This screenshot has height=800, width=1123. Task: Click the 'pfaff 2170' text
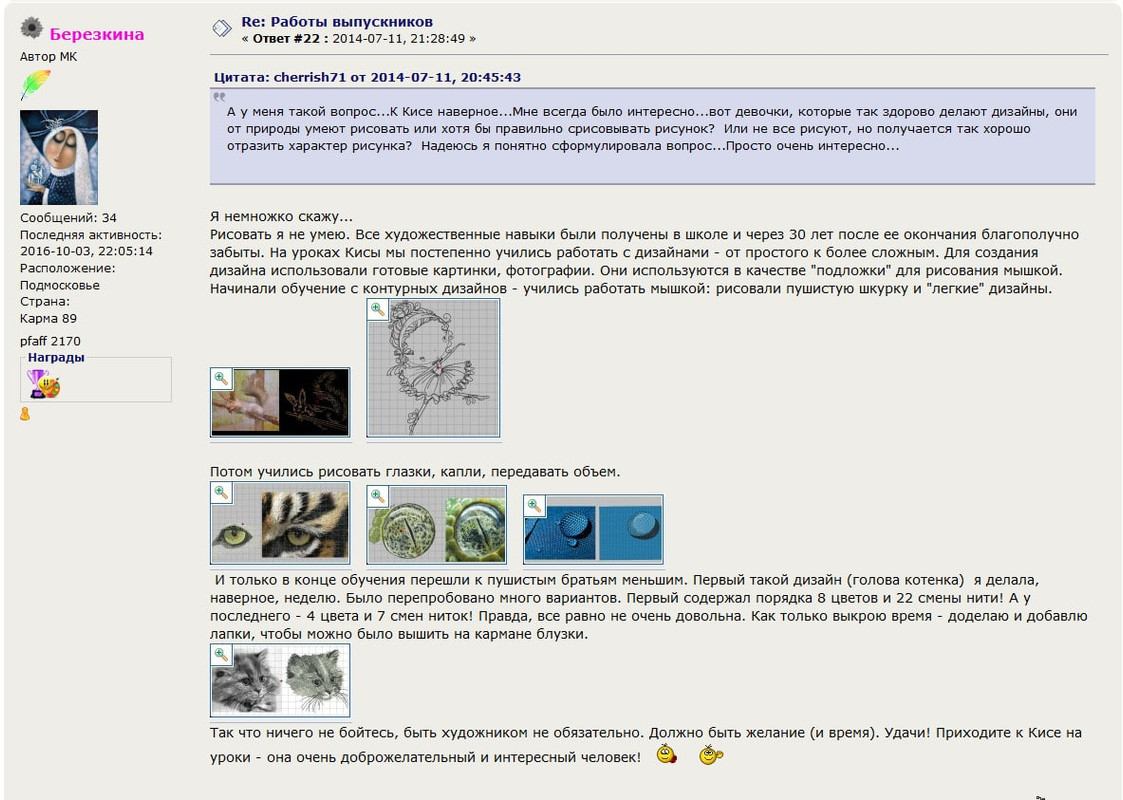click(50, 341)
